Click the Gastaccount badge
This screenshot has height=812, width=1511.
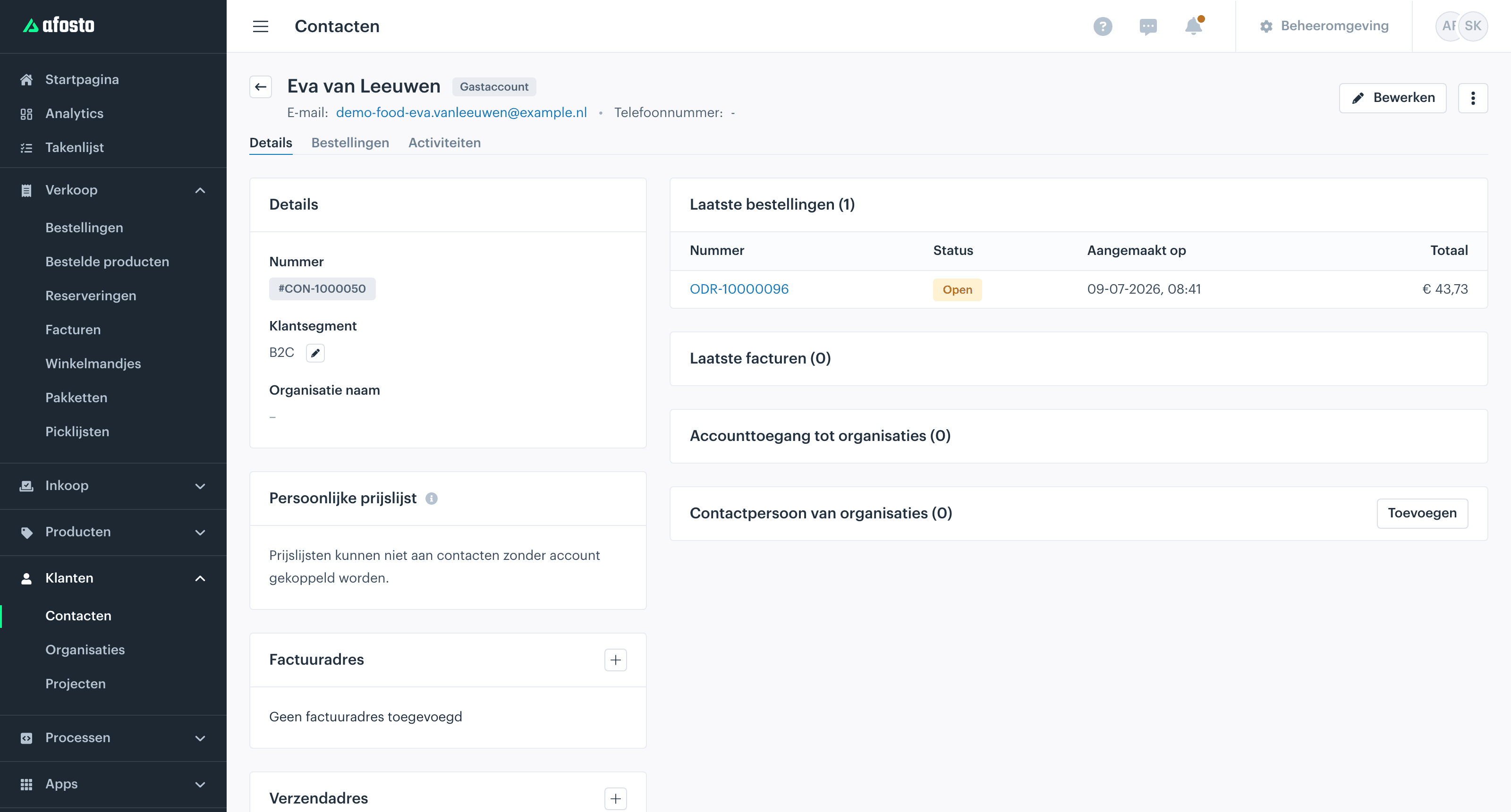pos(494,87)
